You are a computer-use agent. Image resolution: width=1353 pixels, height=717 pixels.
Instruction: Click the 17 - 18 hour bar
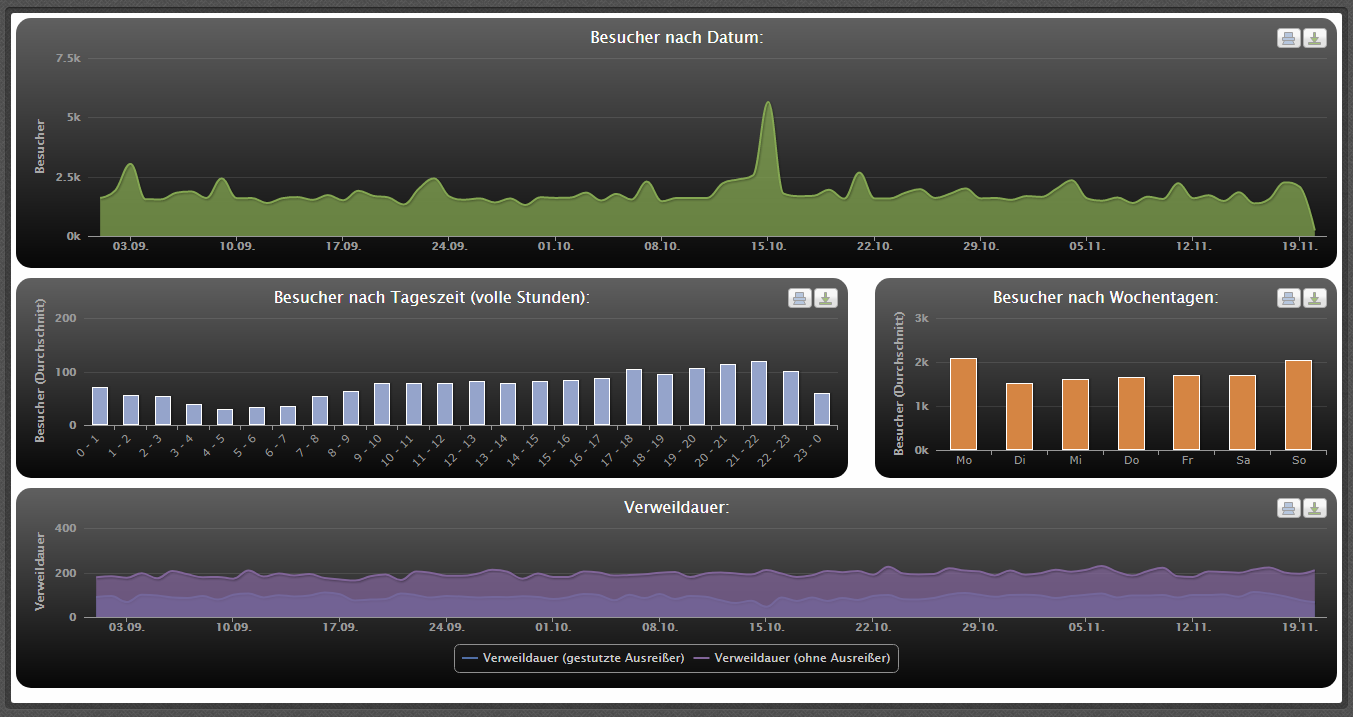(x=634, y=397)
